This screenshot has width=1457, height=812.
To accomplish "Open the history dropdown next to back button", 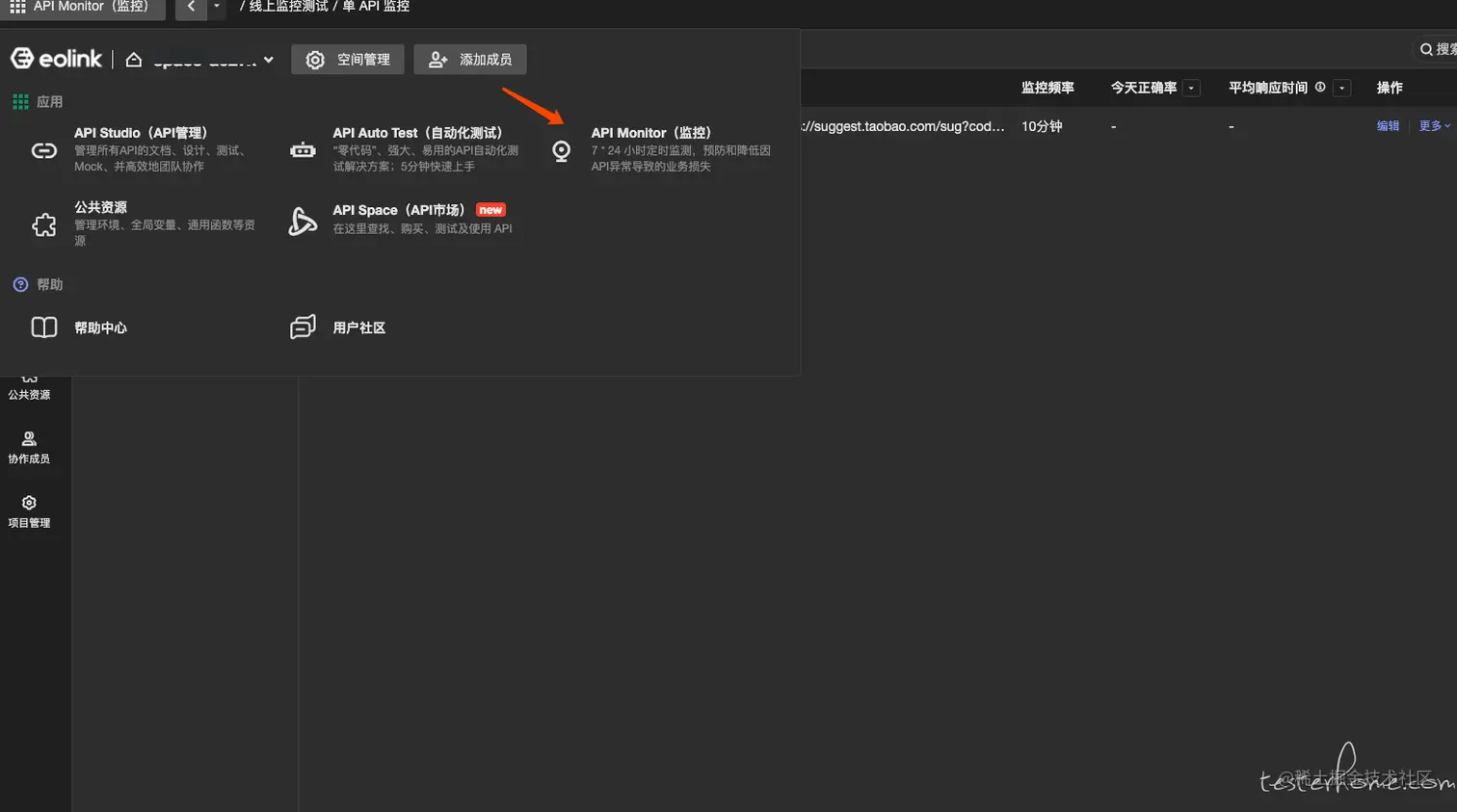I will 216,7.
